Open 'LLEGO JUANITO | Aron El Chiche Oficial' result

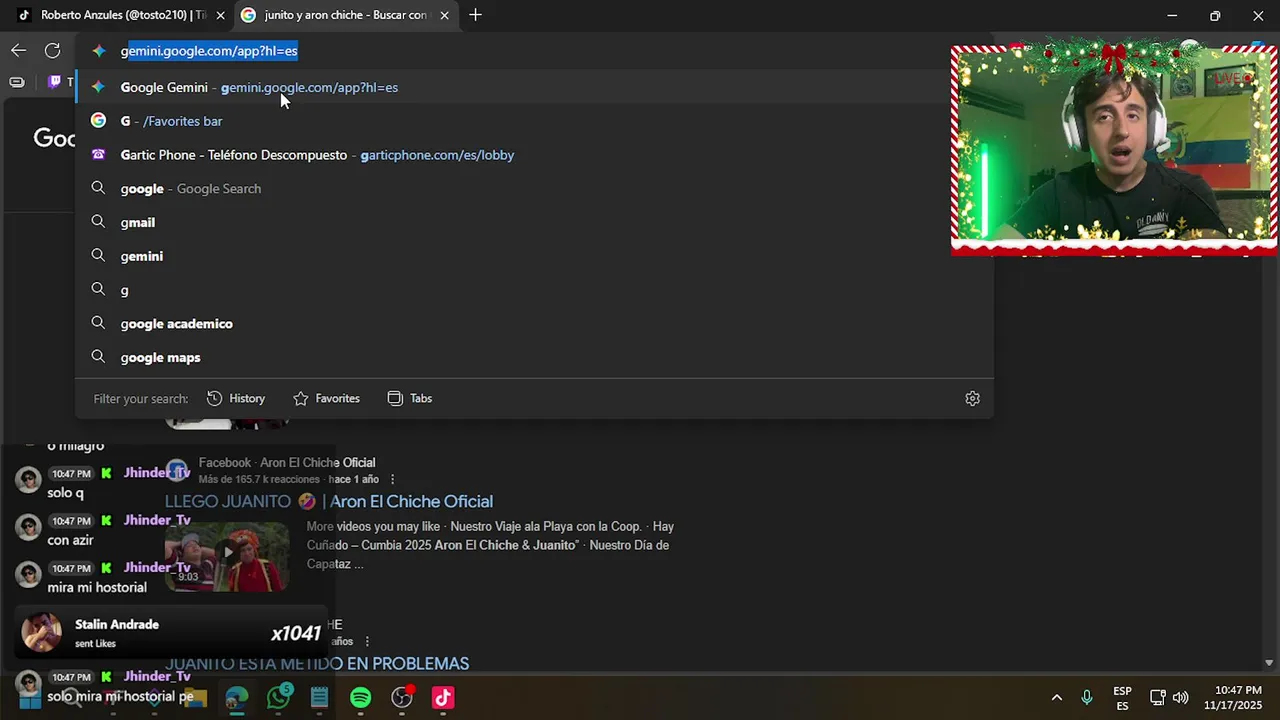point(329,502)
